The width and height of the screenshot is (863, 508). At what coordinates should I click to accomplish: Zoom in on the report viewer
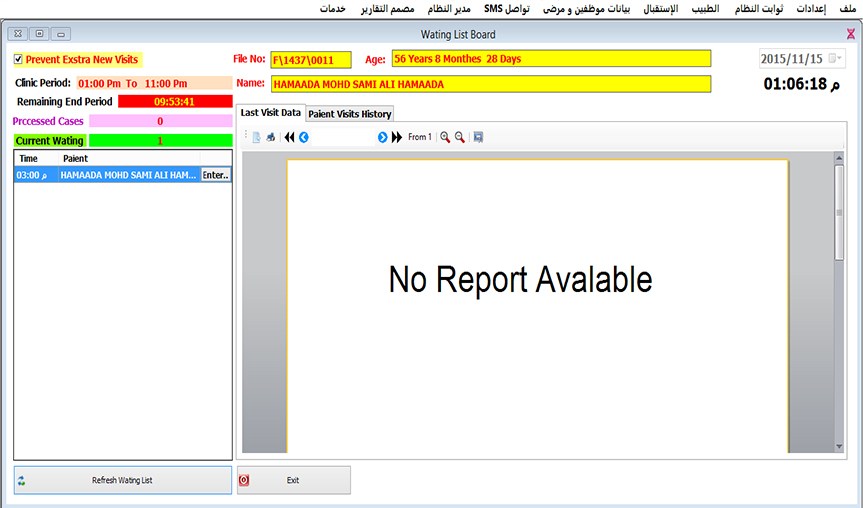445,137
